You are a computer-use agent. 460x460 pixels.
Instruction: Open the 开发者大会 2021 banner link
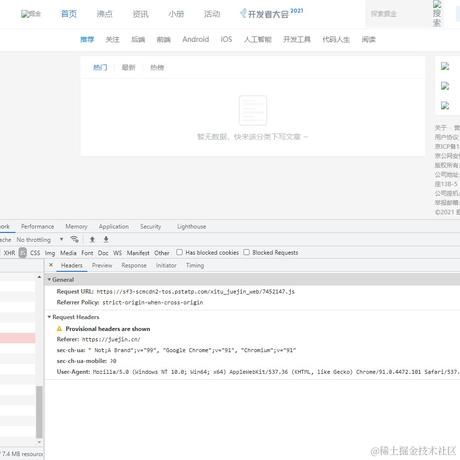(272, 13)
